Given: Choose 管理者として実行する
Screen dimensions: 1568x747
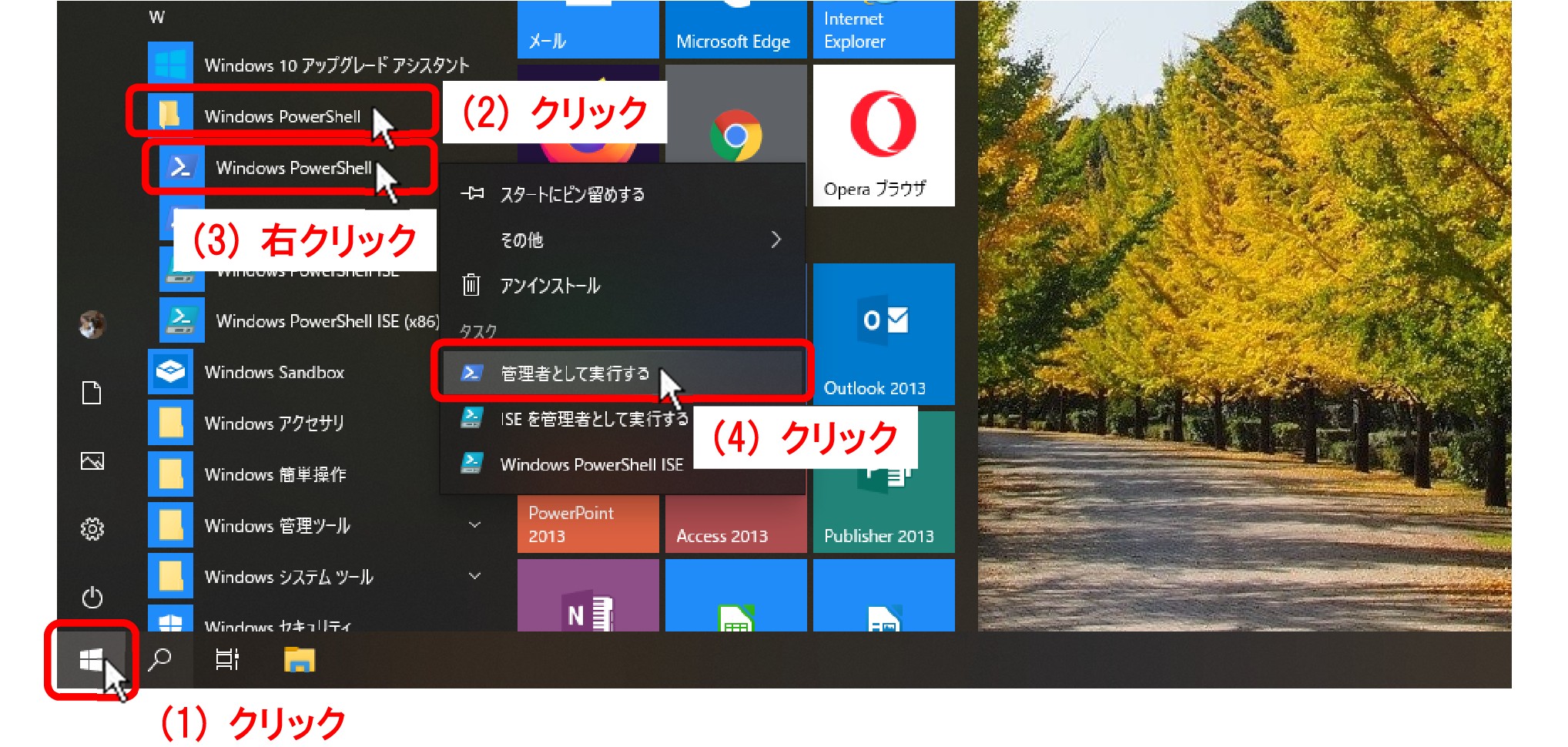Looking at the screenshot, I should click(x=622, y=373).
